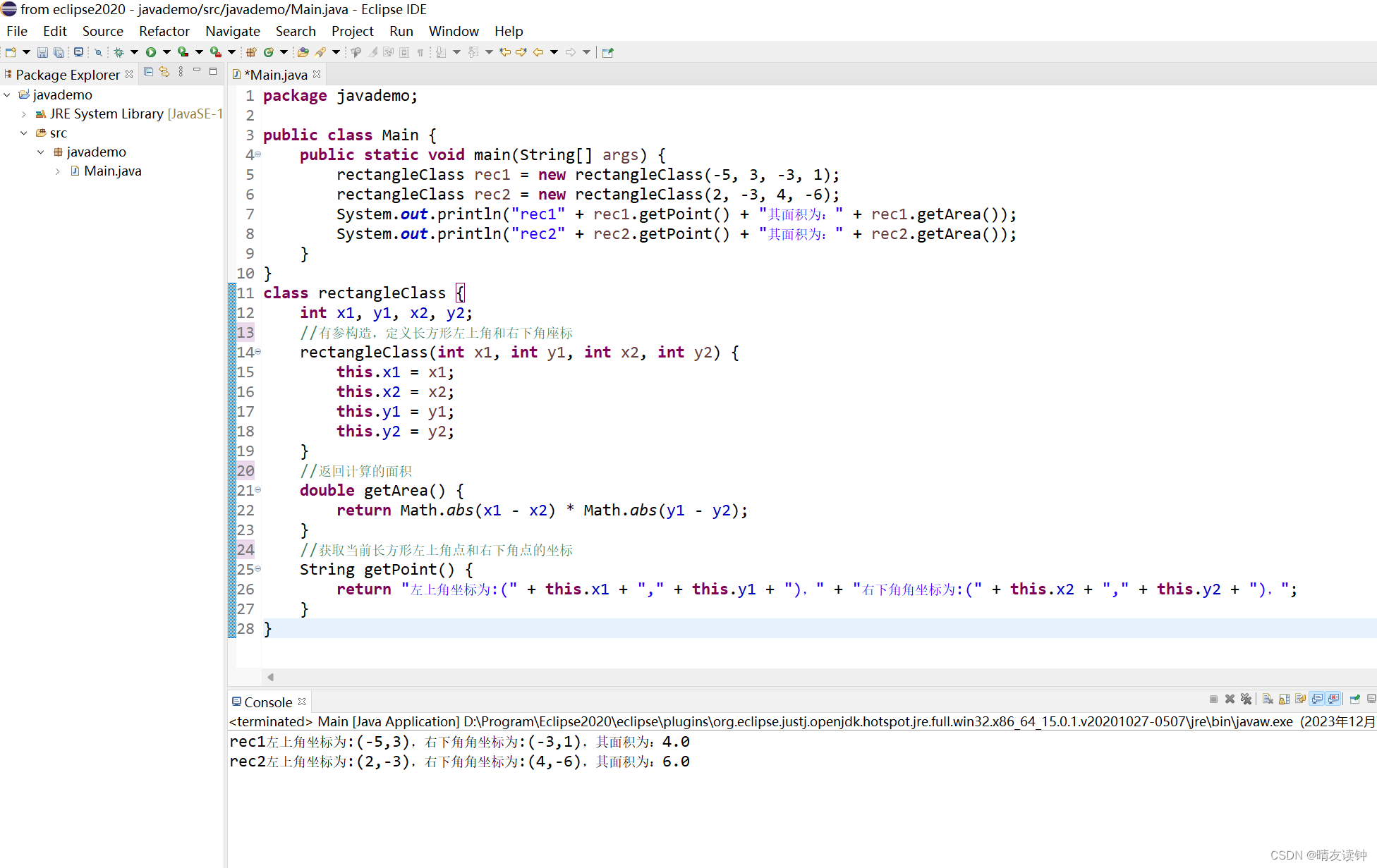Toggle Link with Editor in Package Explorer

[164, 72]
